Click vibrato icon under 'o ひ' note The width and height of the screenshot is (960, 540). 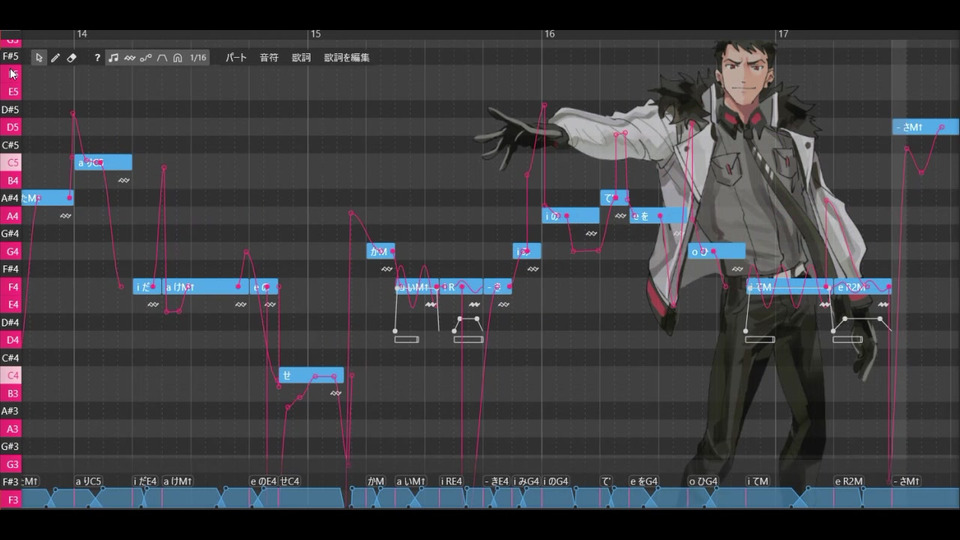tap(737, 269)
